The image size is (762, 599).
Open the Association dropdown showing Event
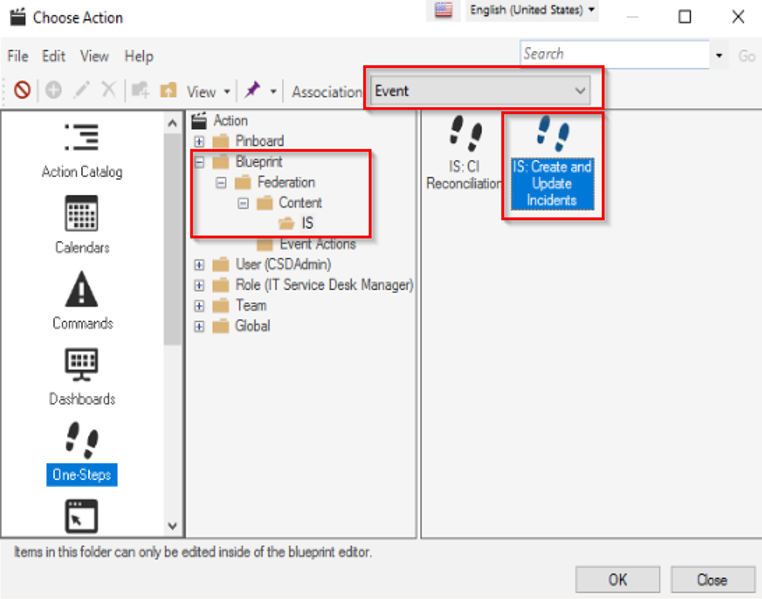tap(481, 91)
